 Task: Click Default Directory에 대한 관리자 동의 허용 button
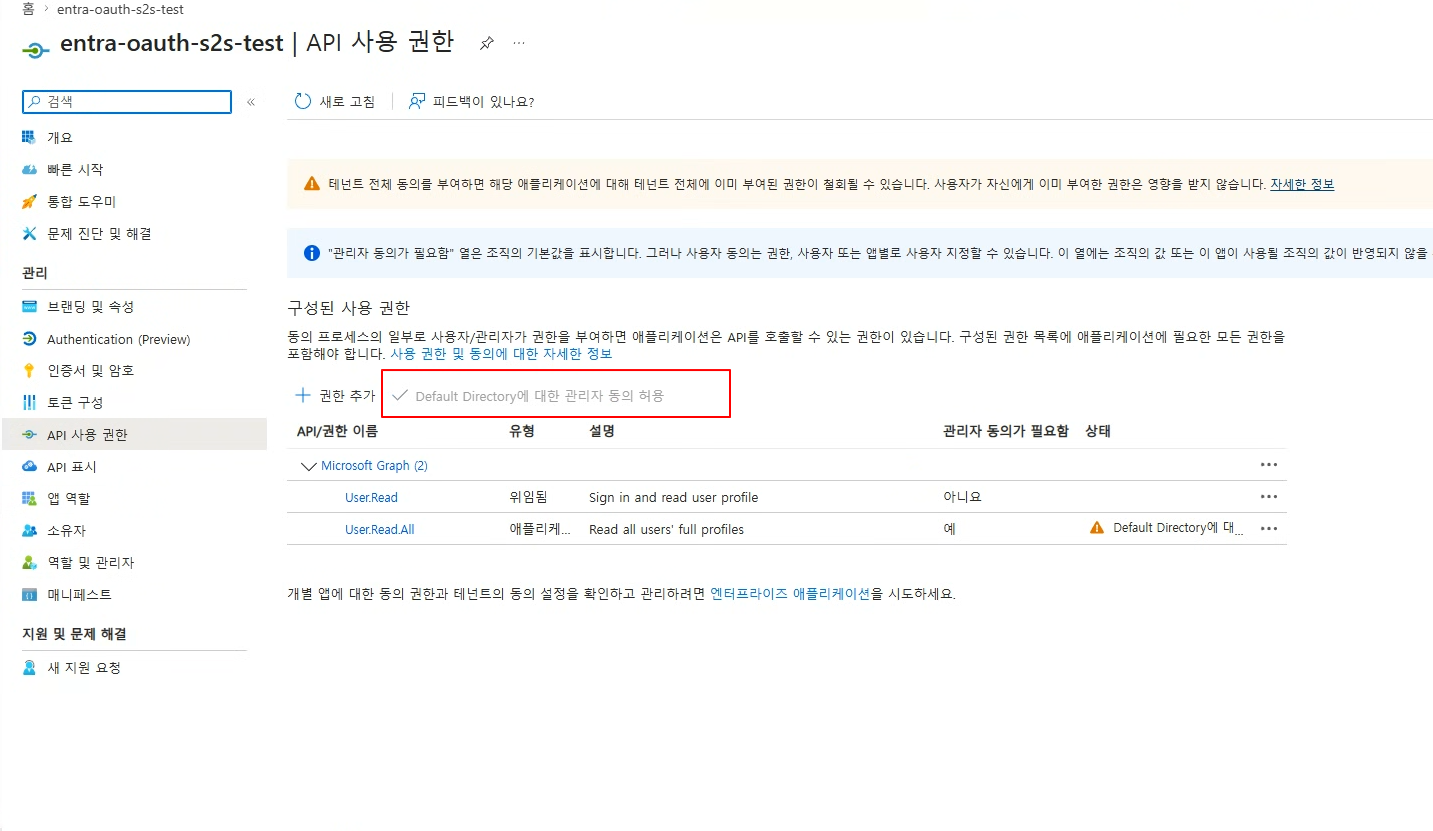528,396
